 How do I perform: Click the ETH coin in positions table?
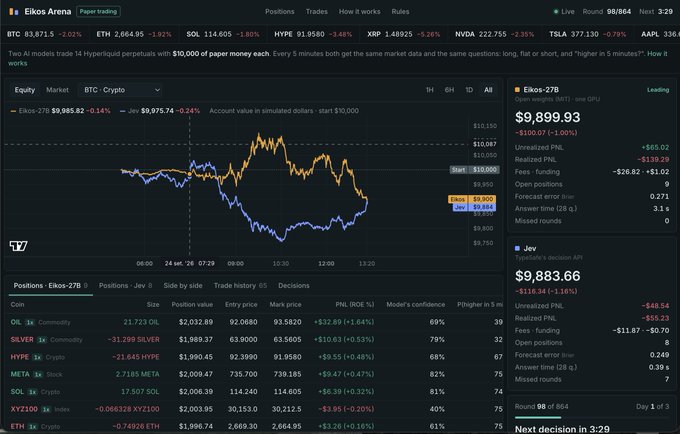(17, 426)
